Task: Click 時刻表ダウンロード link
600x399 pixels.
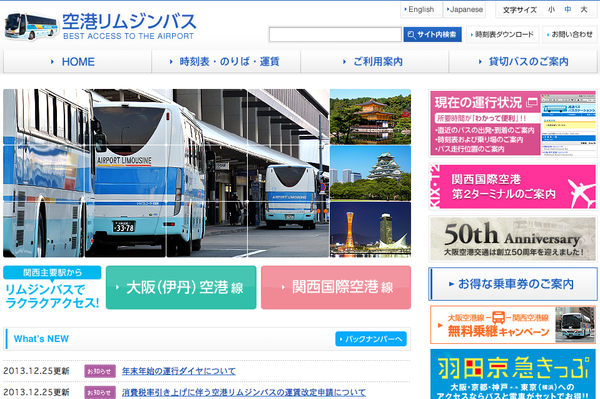Action: point(503,34)
